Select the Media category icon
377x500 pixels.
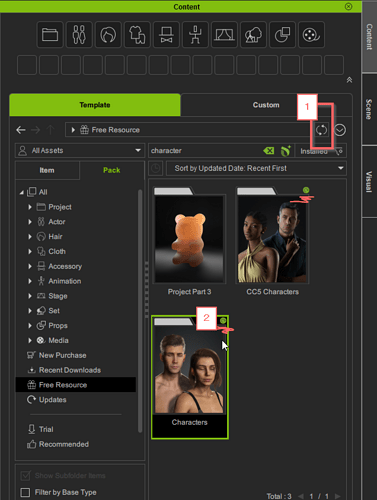click(x=311, y=35)
